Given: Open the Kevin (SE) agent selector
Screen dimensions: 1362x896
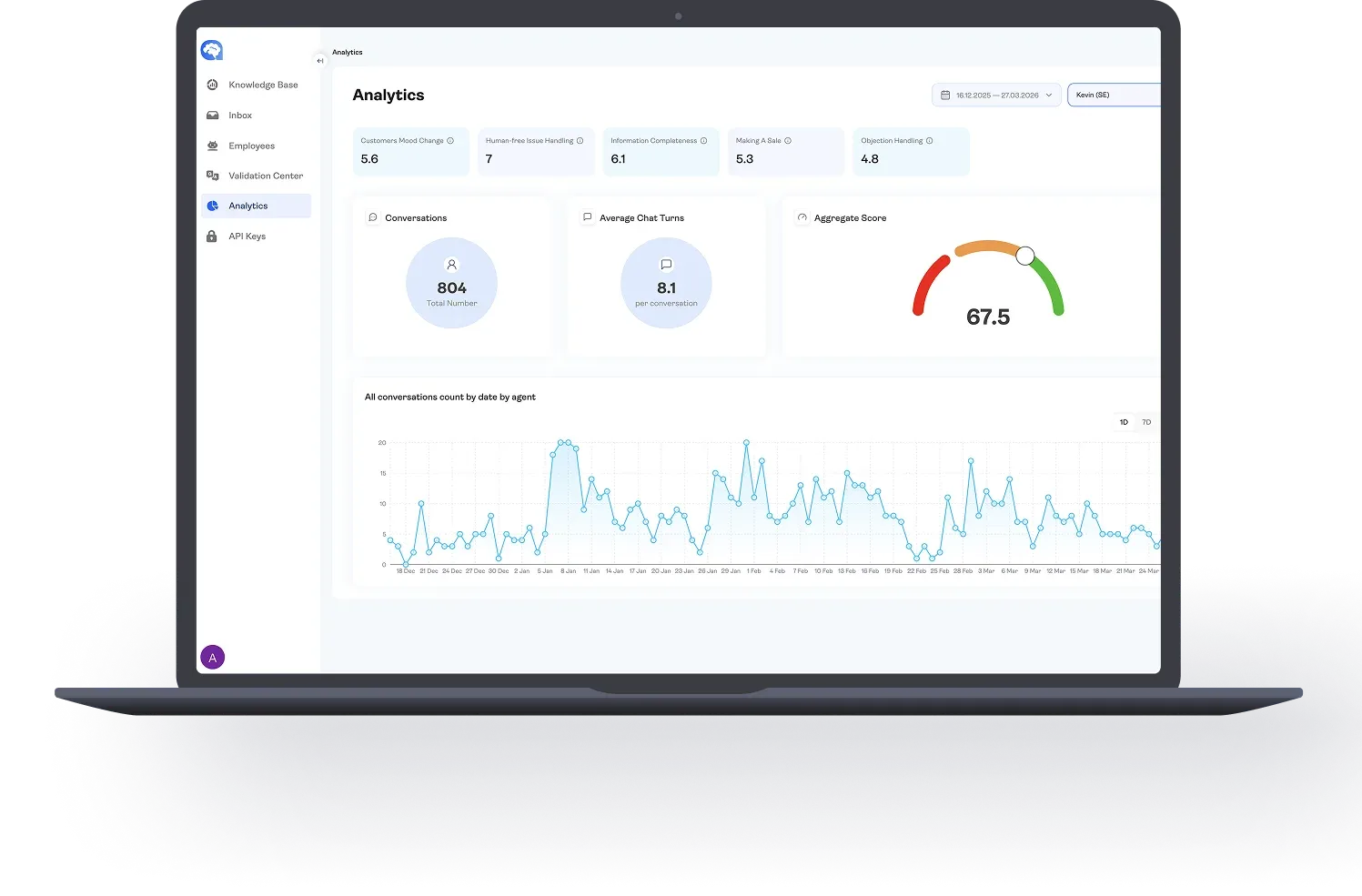Looking at the screenshot, I should [1114, 95].
